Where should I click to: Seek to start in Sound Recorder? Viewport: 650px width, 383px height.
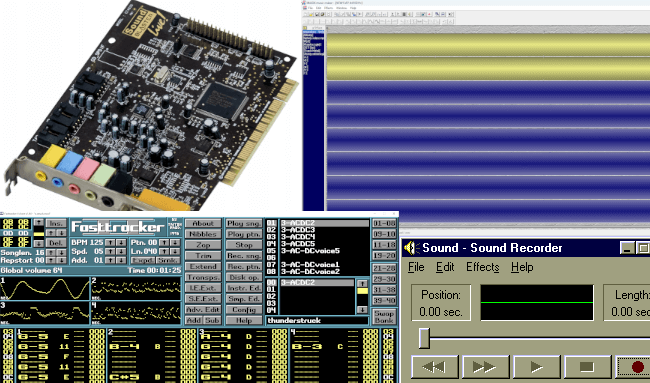434,366
